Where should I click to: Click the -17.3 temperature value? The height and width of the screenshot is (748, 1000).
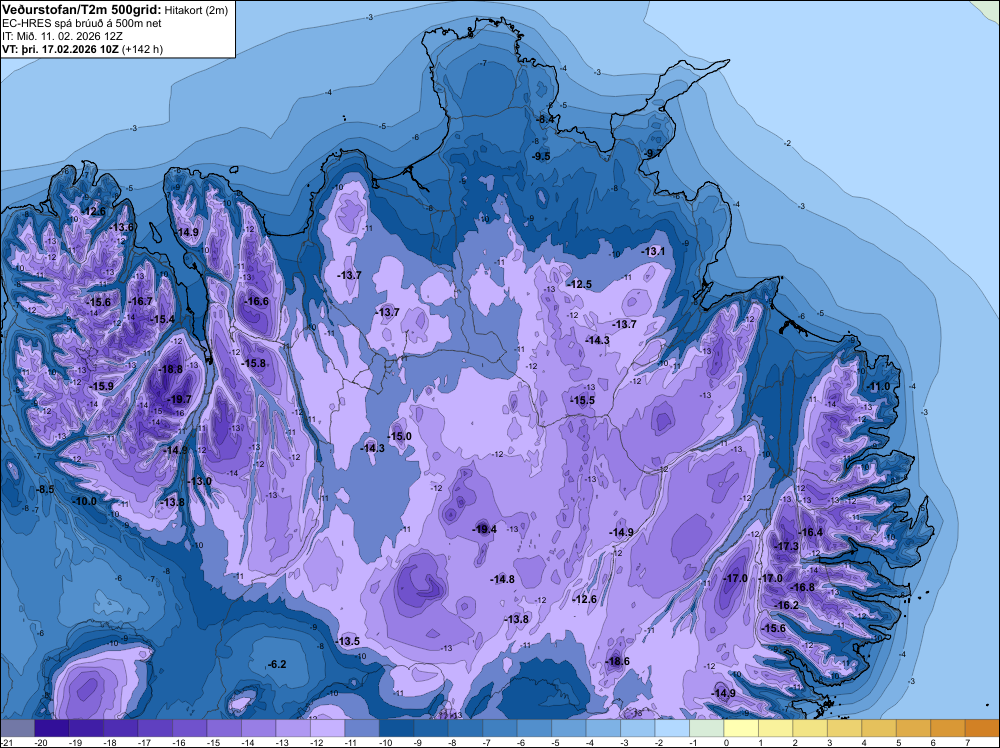pyautogui.click(x=786, y=546)
